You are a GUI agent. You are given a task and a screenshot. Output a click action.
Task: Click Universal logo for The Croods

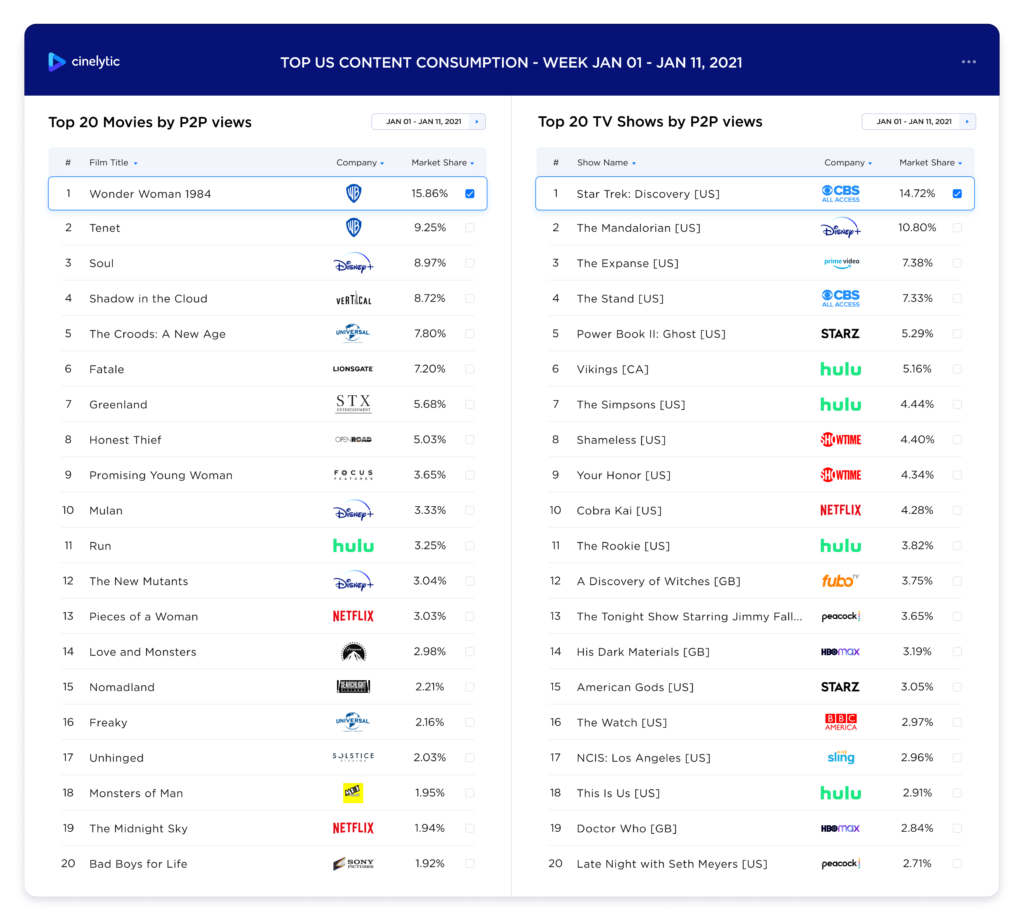(353, 333)
